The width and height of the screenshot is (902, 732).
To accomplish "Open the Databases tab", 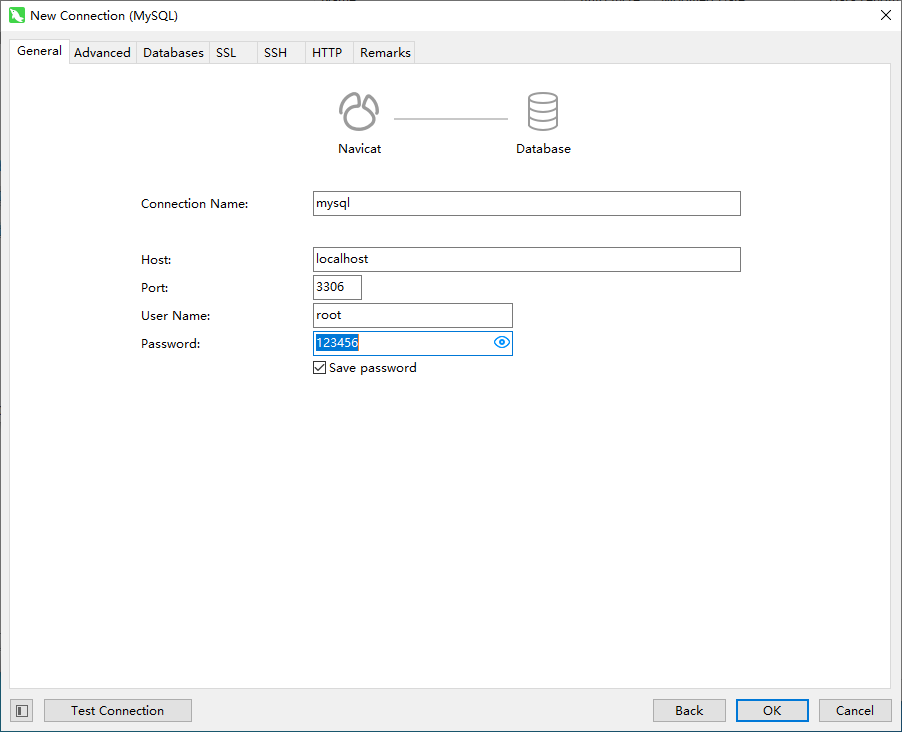I will tap(173, 52).
